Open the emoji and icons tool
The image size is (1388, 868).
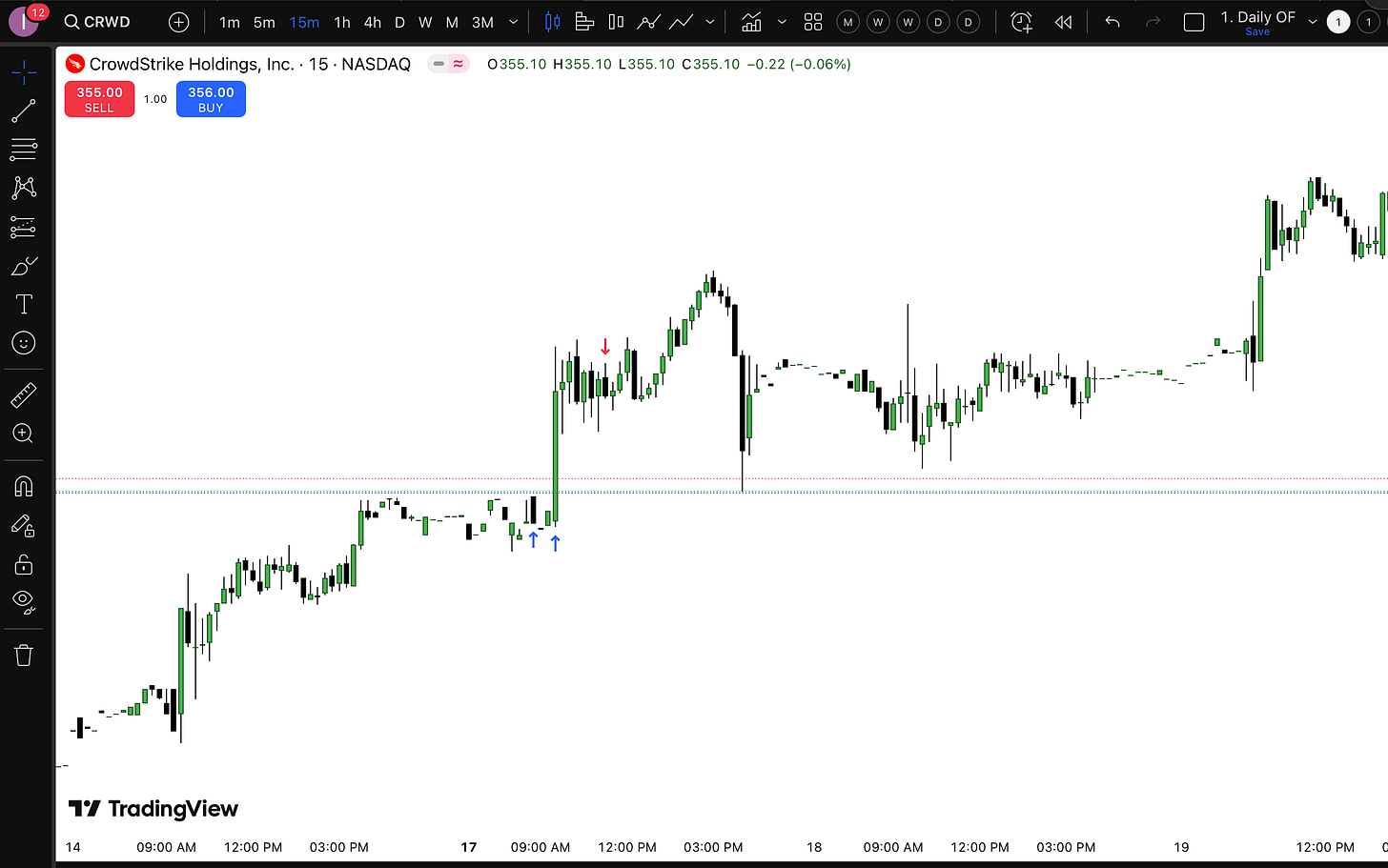point(24,343)
